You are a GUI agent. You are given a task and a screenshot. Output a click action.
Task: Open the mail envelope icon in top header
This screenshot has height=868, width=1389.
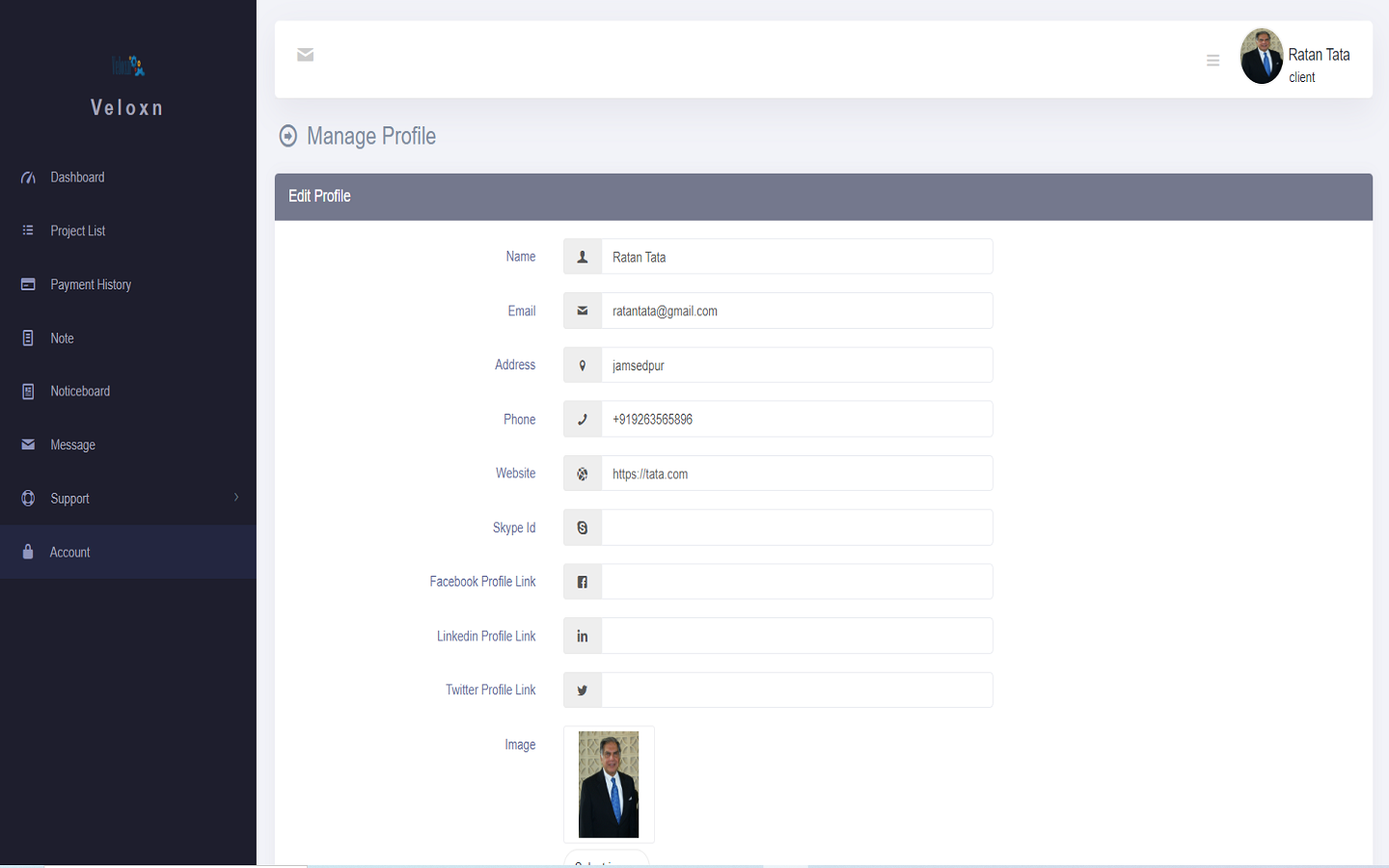(x=305, y=55)
